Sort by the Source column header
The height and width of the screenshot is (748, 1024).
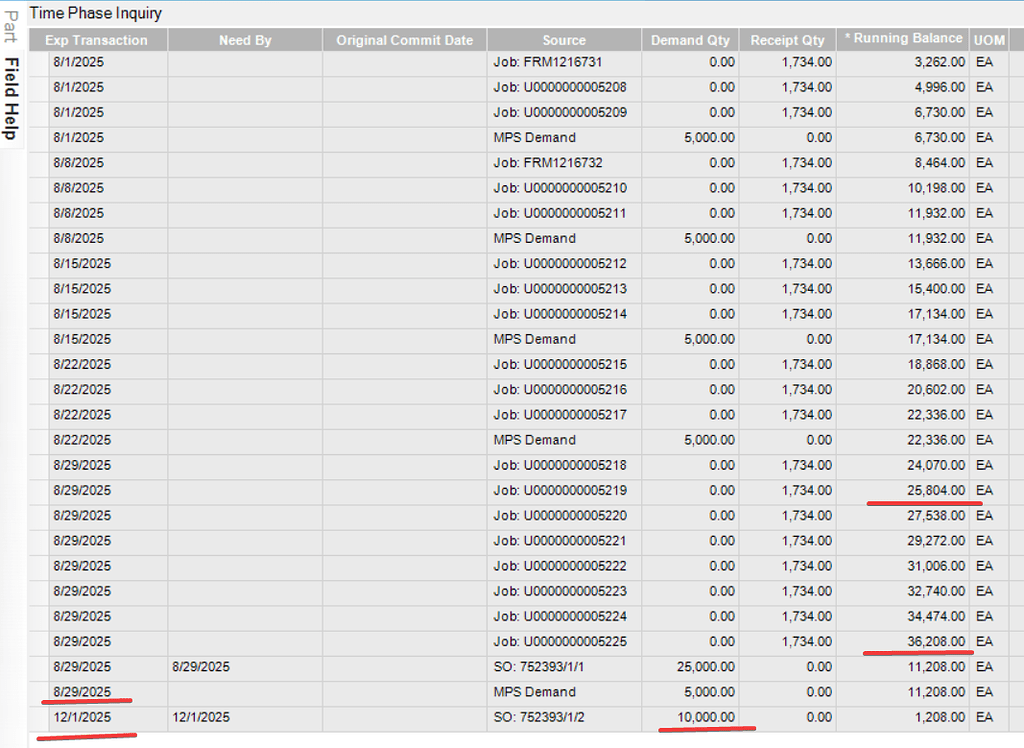click(x=563, y=39)
